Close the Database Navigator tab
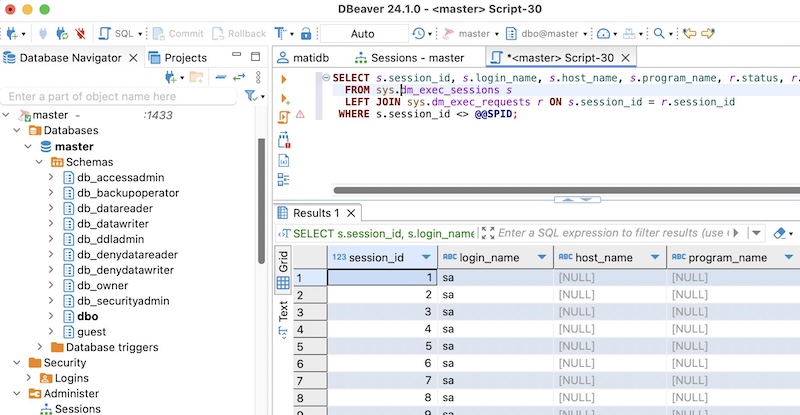 133,58
